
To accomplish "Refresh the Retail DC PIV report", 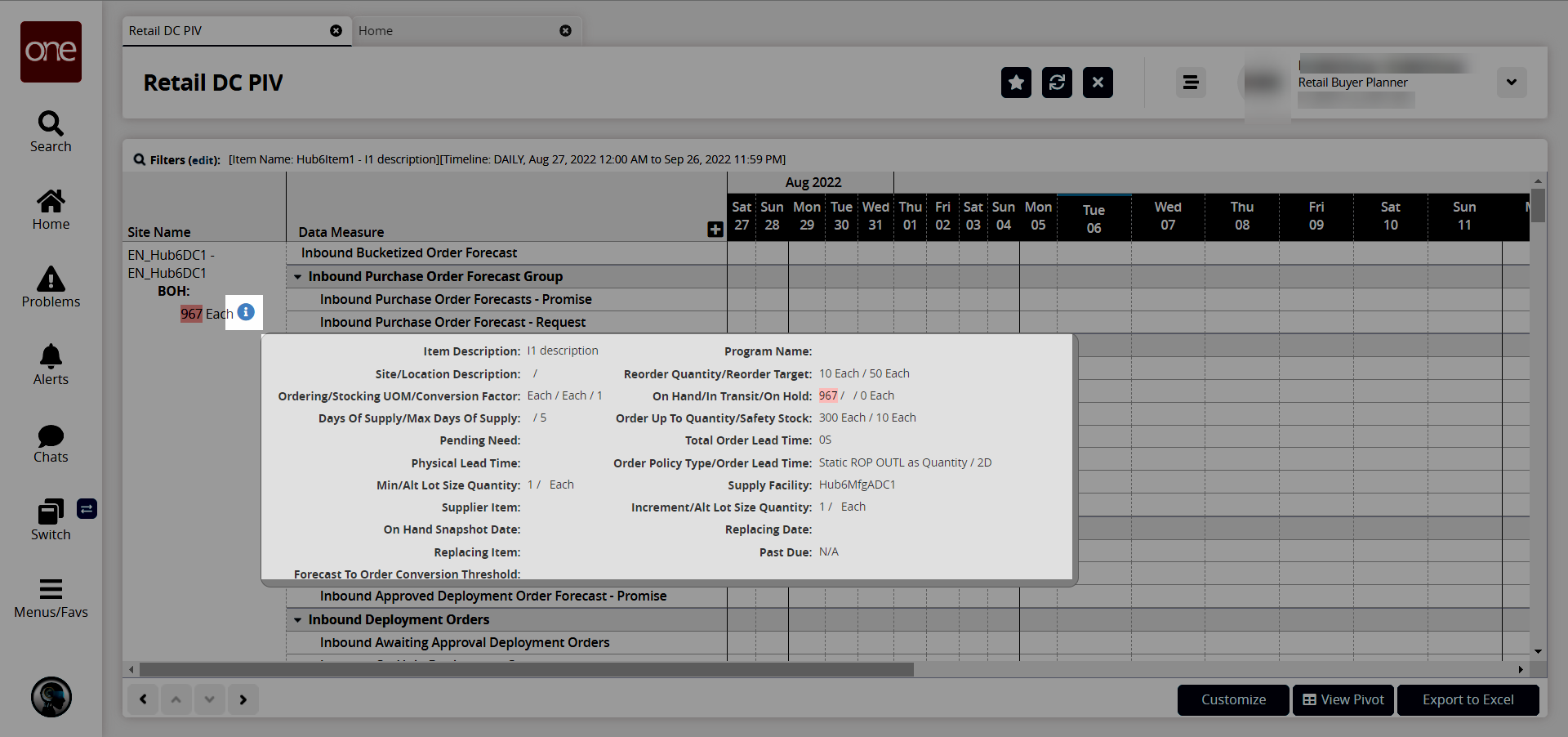I will (1057, 83).
